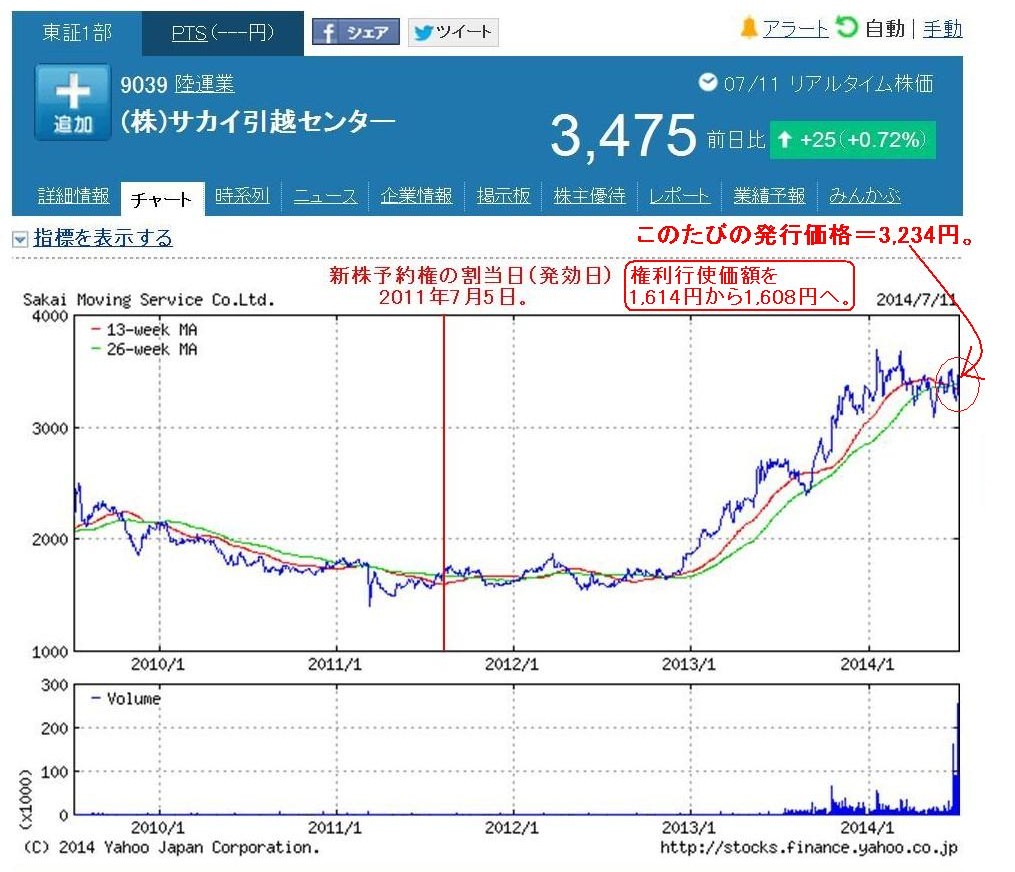Switch to 手動 refresh mode
The height and width of the screenshot is (872, 1015).
pos(942,28)
